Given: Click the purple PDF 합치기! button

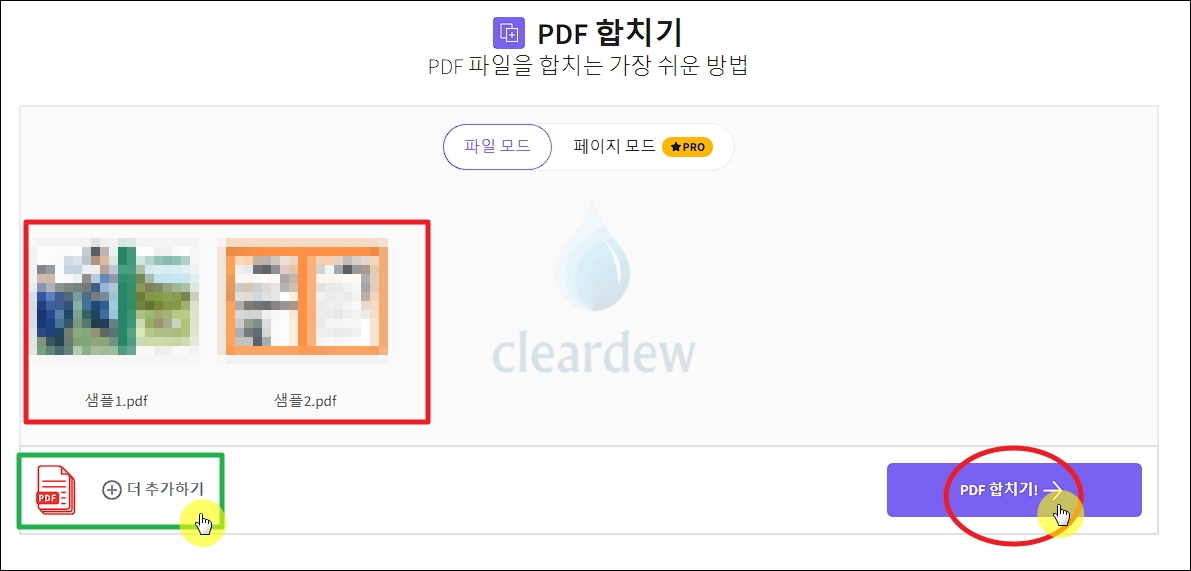Looking at the screenshot, I should pyautogui.click(x=1014, y=491).
